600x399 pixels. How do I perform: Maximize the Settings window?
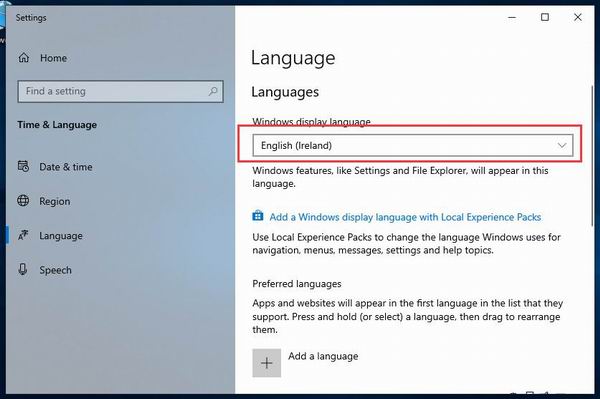coord(545,17)
